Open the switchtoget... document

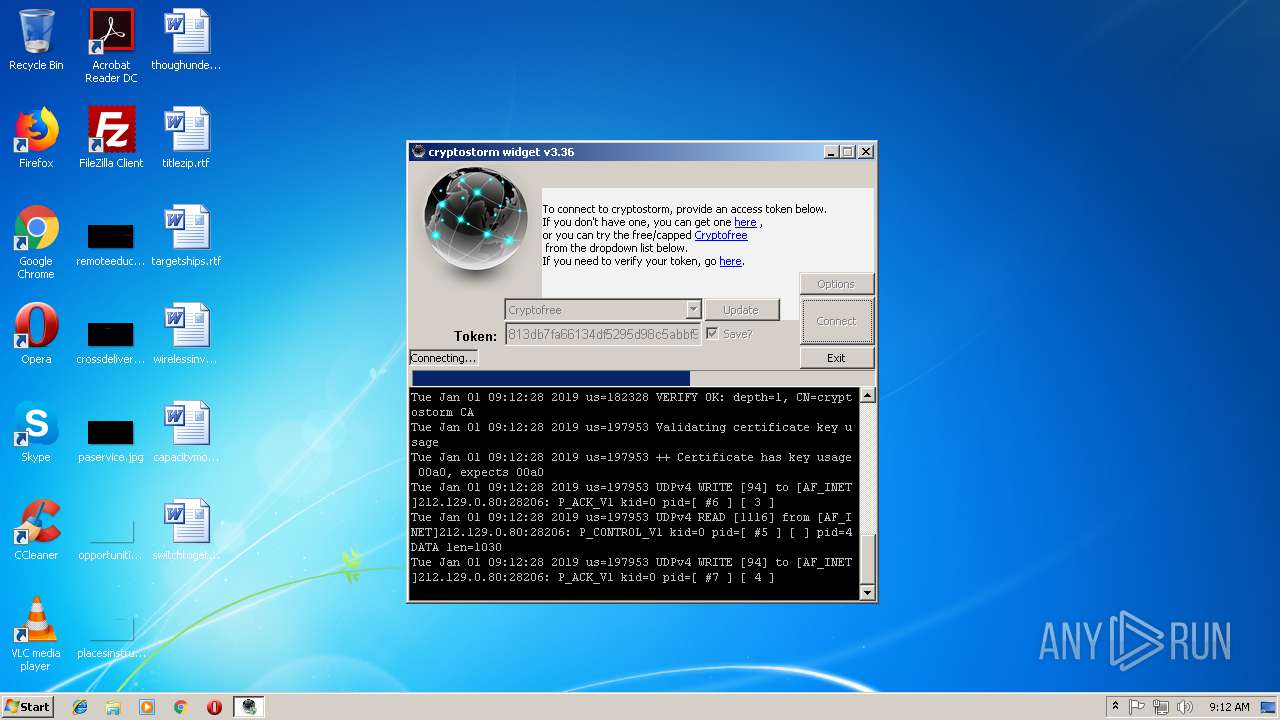tap(186, 530)
